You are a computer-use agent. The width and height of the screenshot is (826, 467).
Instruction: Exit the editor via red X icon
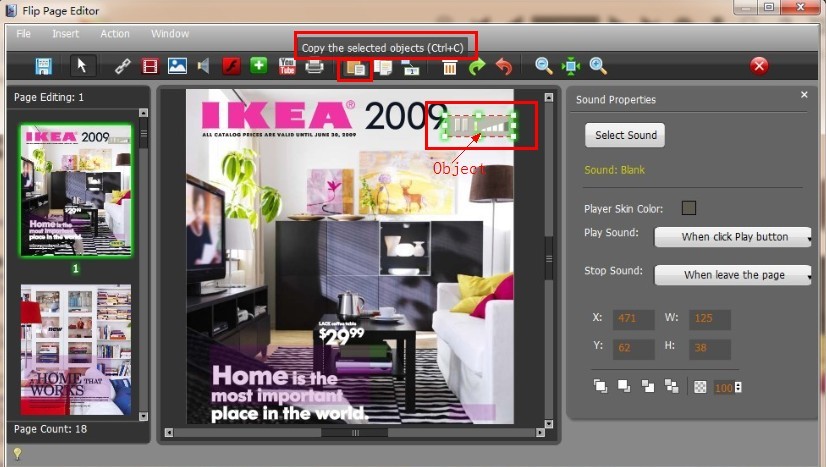click(759, 66)
